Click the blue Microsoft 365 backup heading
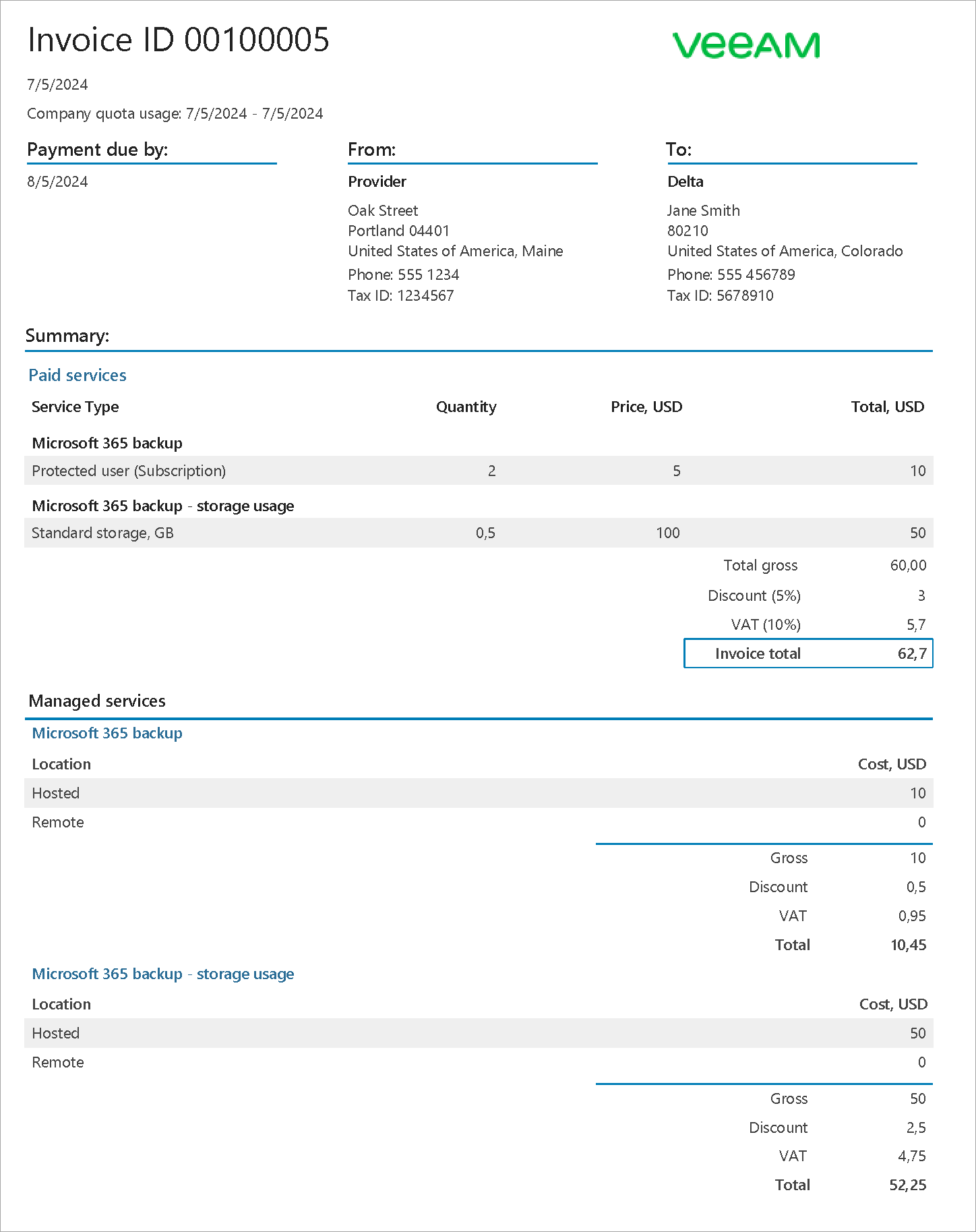Image resolution: width=976 pixels, height=1232 pixels. [x=107, y=733]
